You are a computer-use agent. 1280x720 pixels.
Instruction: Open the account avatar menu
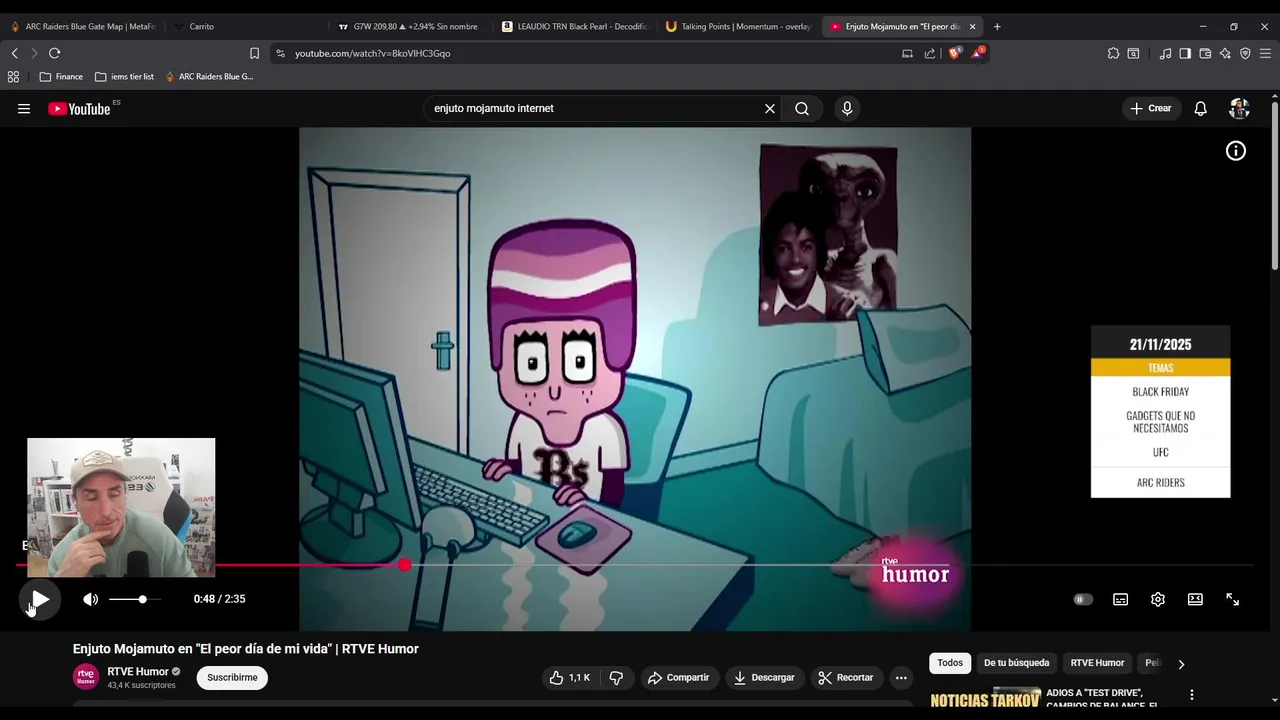1239,108
